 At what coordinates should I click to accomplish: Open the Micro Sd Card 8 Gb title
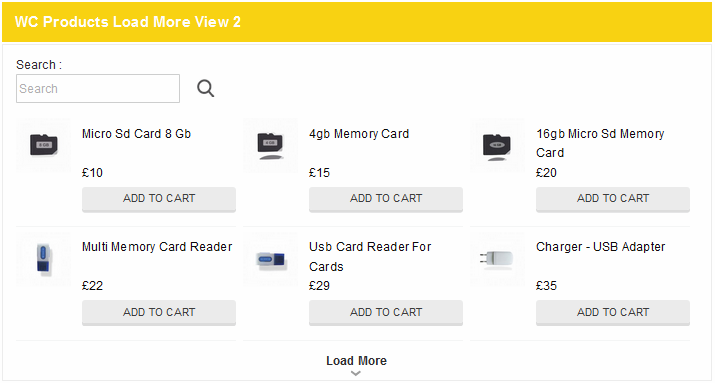[x=136, y=134]
